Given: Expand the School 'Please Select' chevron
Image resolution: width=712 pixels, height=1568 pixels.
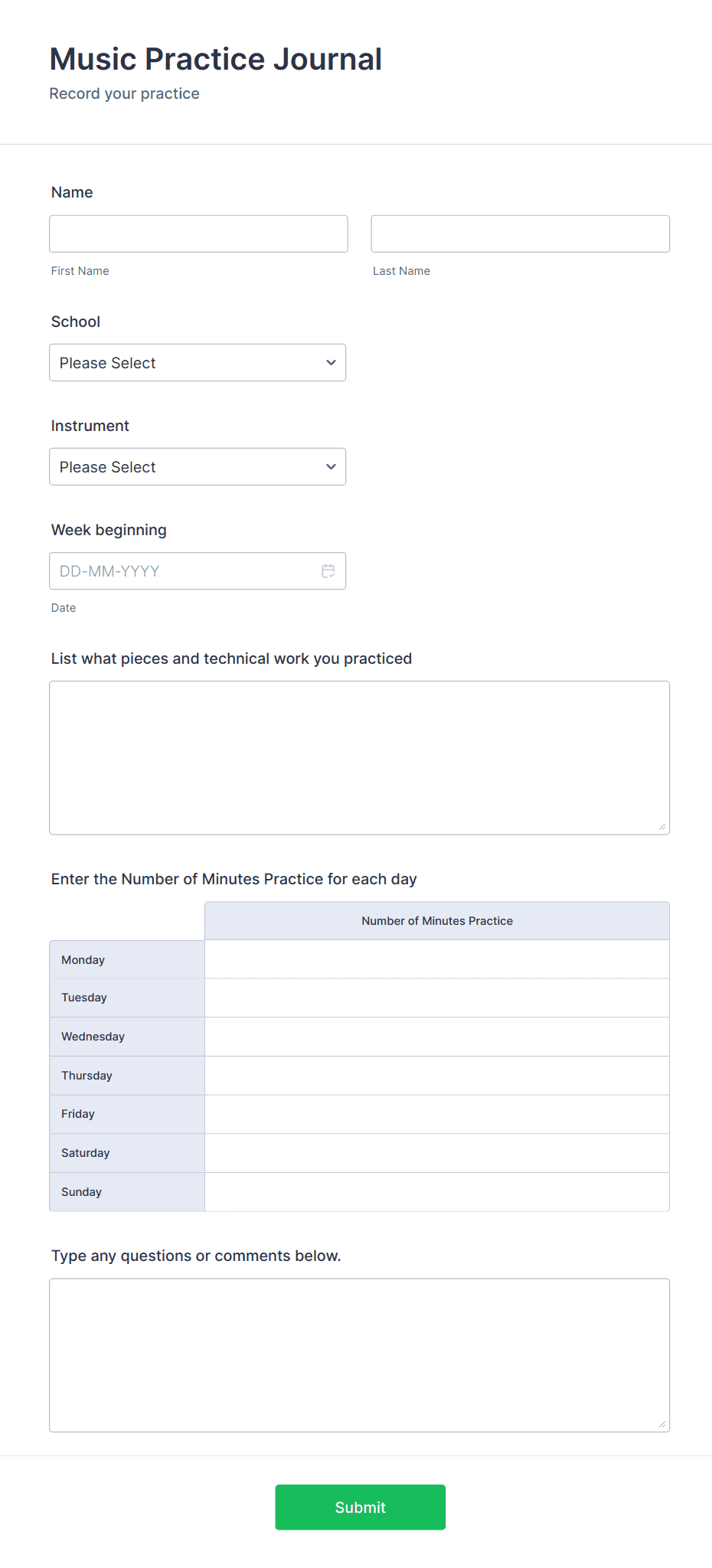Looking at the screenshot, I should click(330, 362).
